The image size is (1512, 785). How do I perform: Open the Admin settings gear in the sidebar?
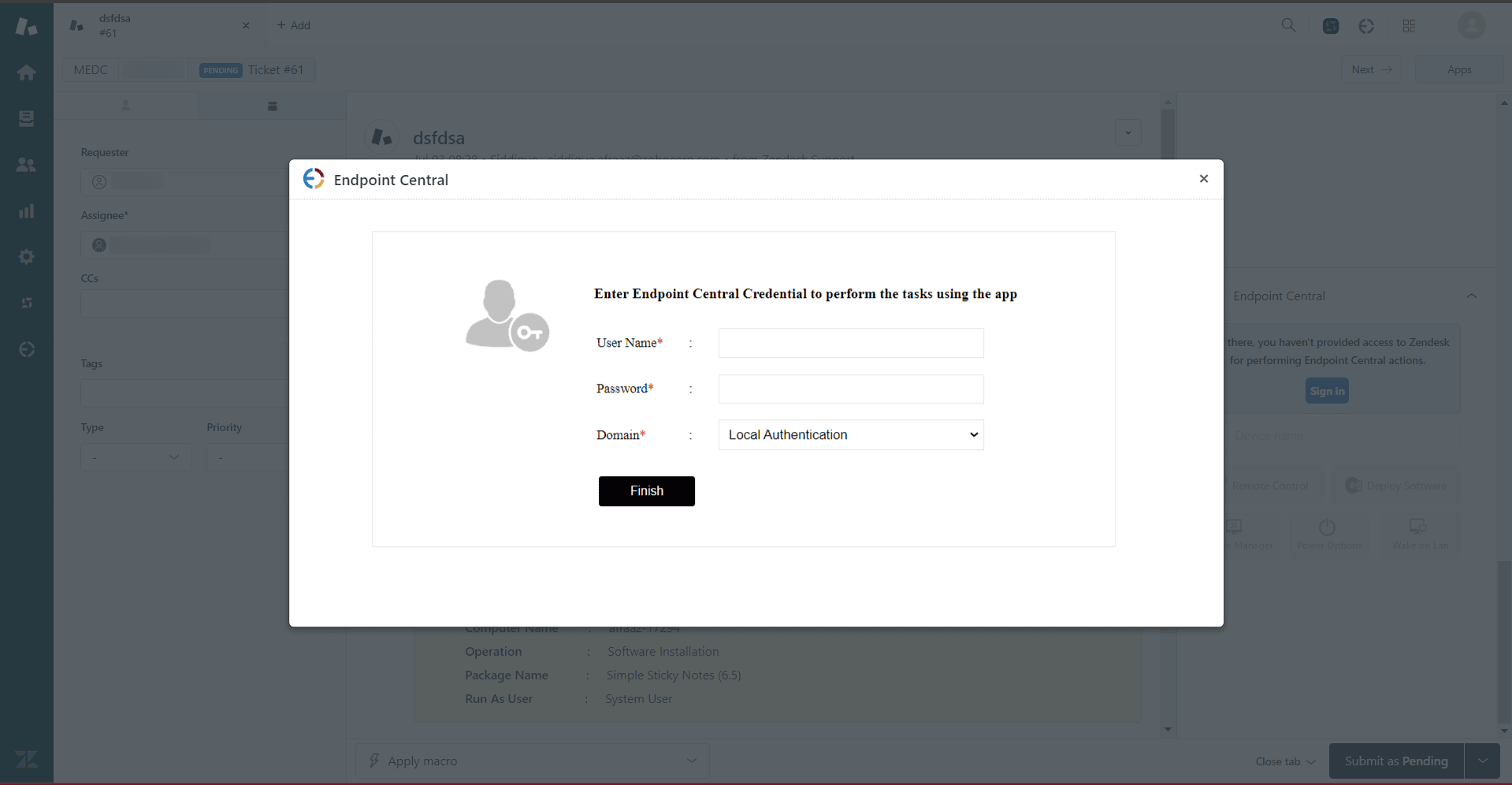pos(26,256)
